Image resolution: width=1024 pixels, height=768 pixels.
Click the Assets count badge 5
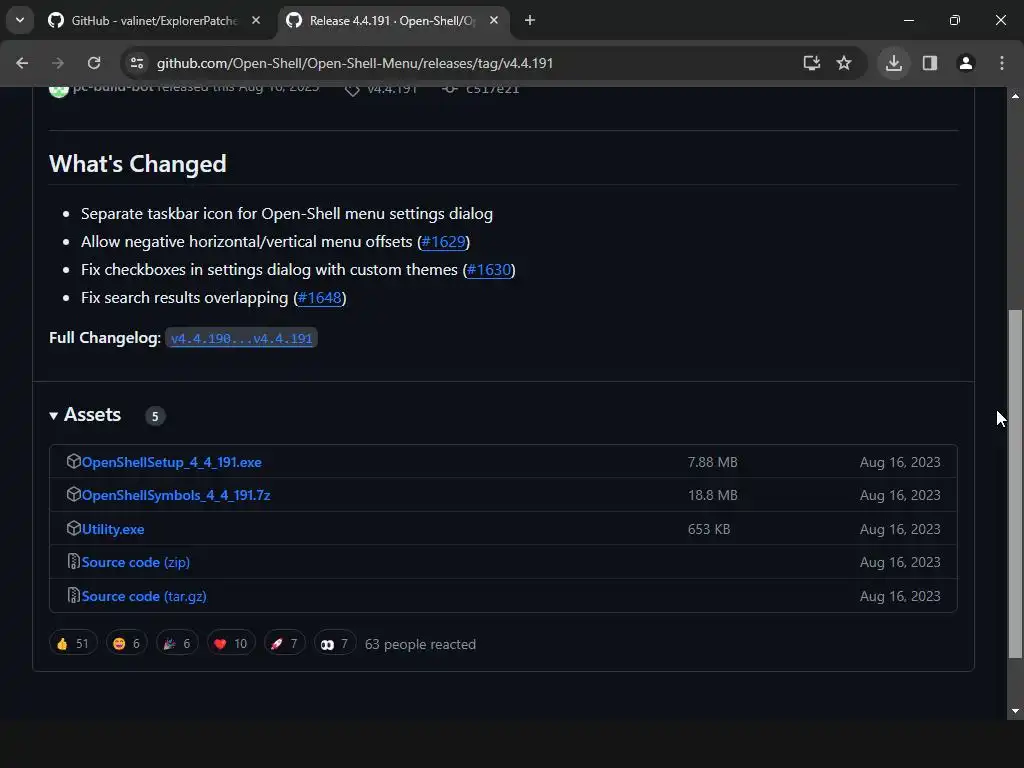tap(155, 417)
